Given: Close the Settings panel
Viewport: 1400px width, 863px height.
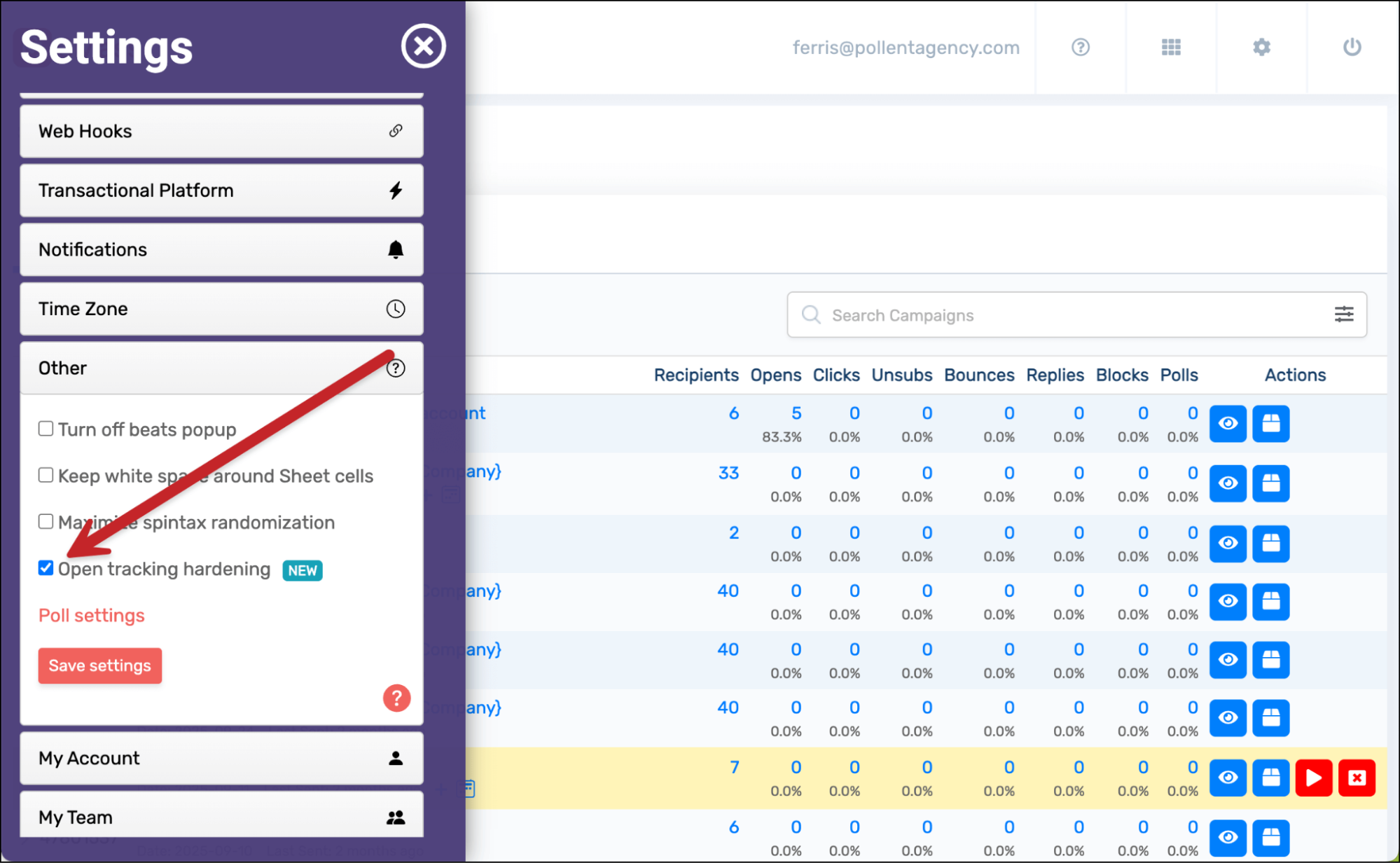Looking at the screenshot, I should pos(423,46).
